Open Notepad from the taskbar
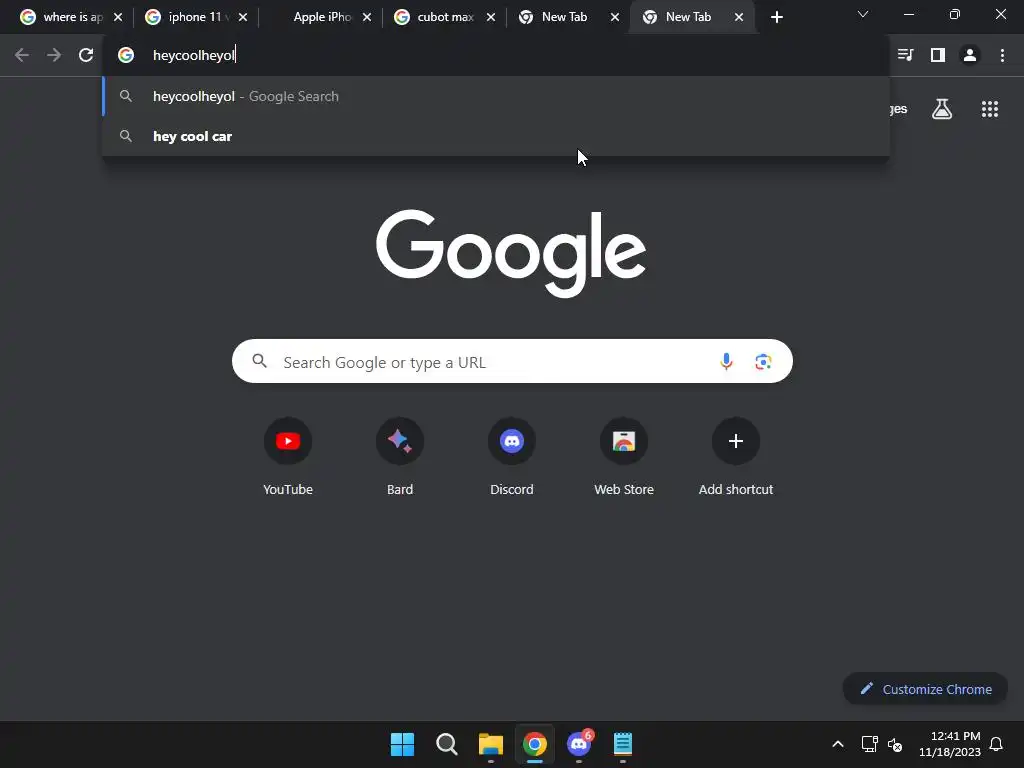The width and height of the screenshot is (1024, 768). [623, 744]
